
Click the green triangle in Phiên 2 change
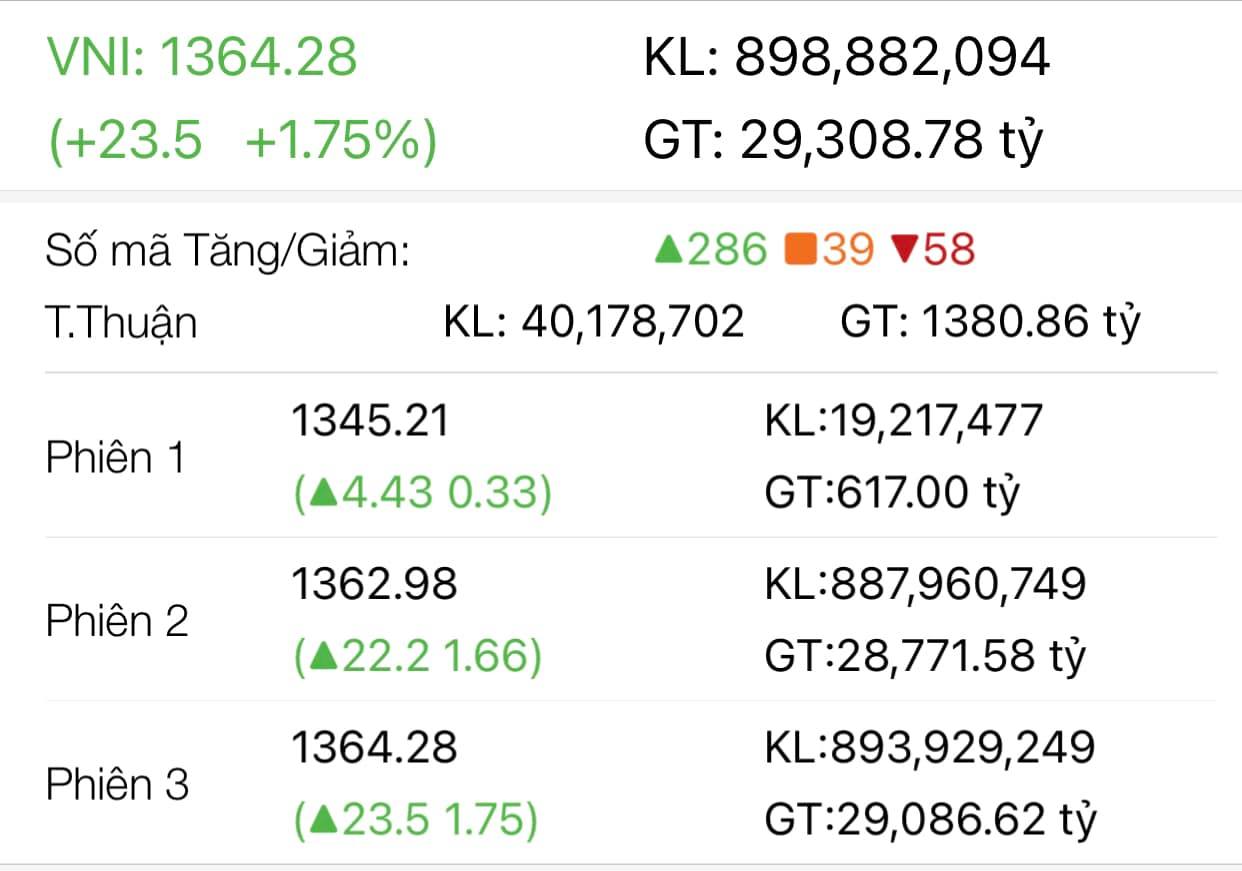coord(322,657)
